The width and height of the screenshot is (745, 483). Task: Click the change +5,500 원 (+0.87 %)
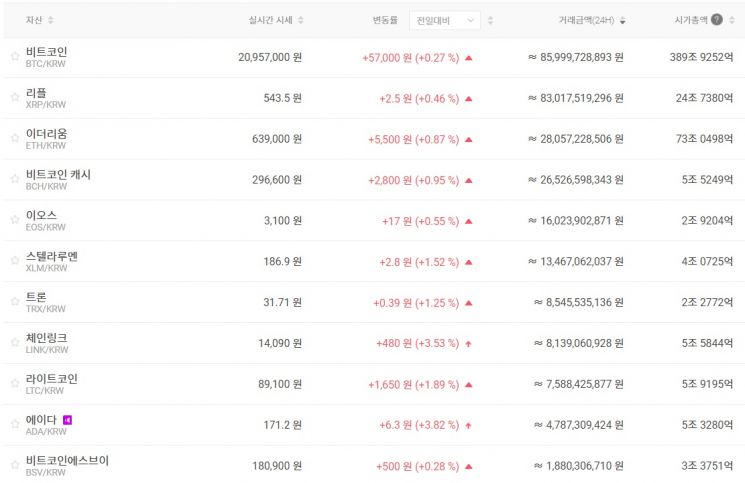pos(414,140)
